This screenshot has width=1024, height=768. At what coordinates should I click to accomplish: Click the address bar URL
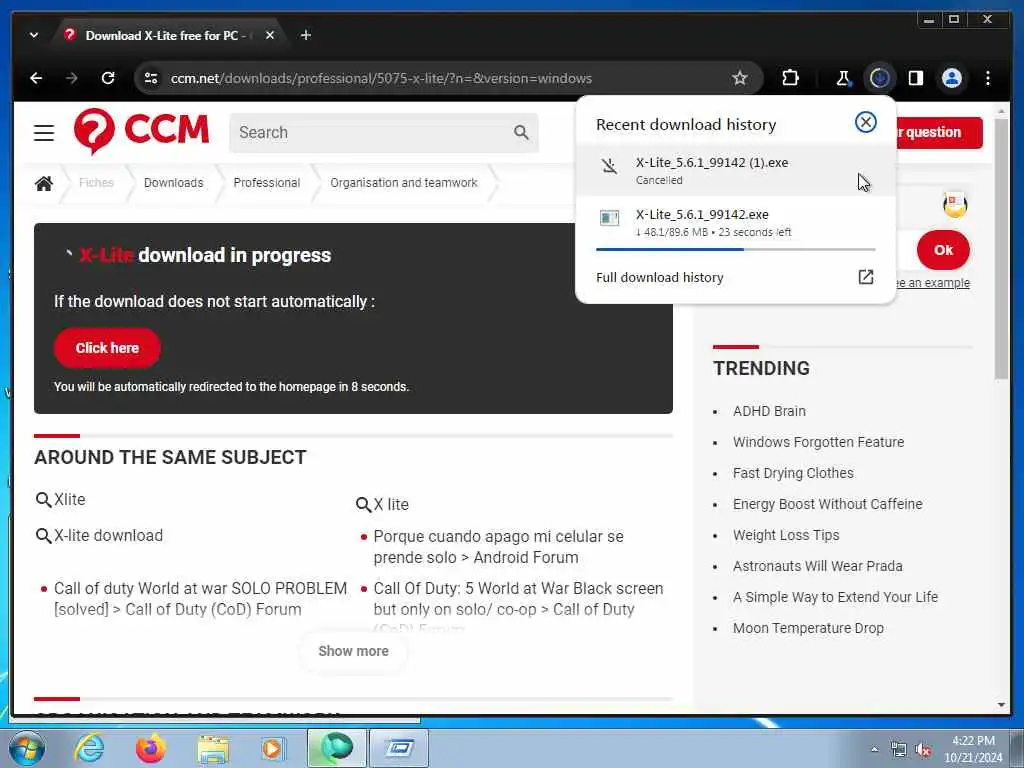click(x=381, y=78)
